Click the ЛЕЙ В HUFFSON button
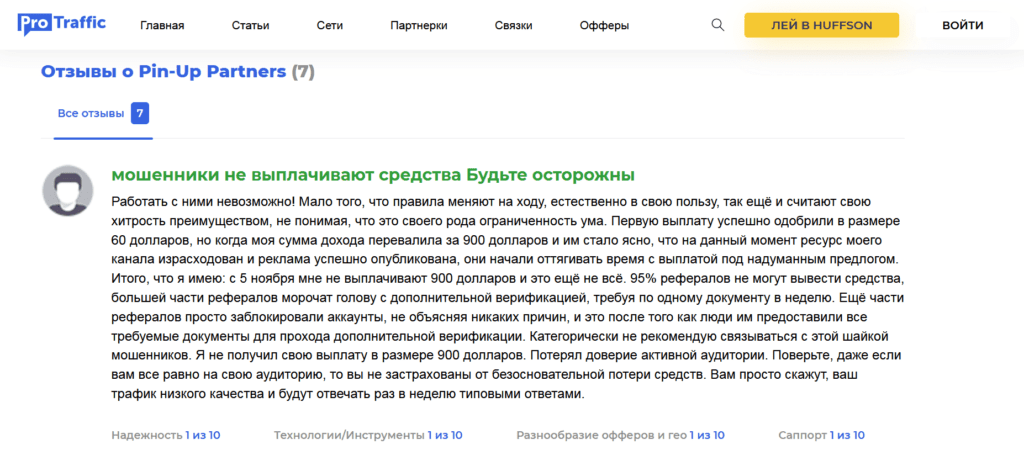Viewport: 1024px width, 450px height. (x=822, y=25)
